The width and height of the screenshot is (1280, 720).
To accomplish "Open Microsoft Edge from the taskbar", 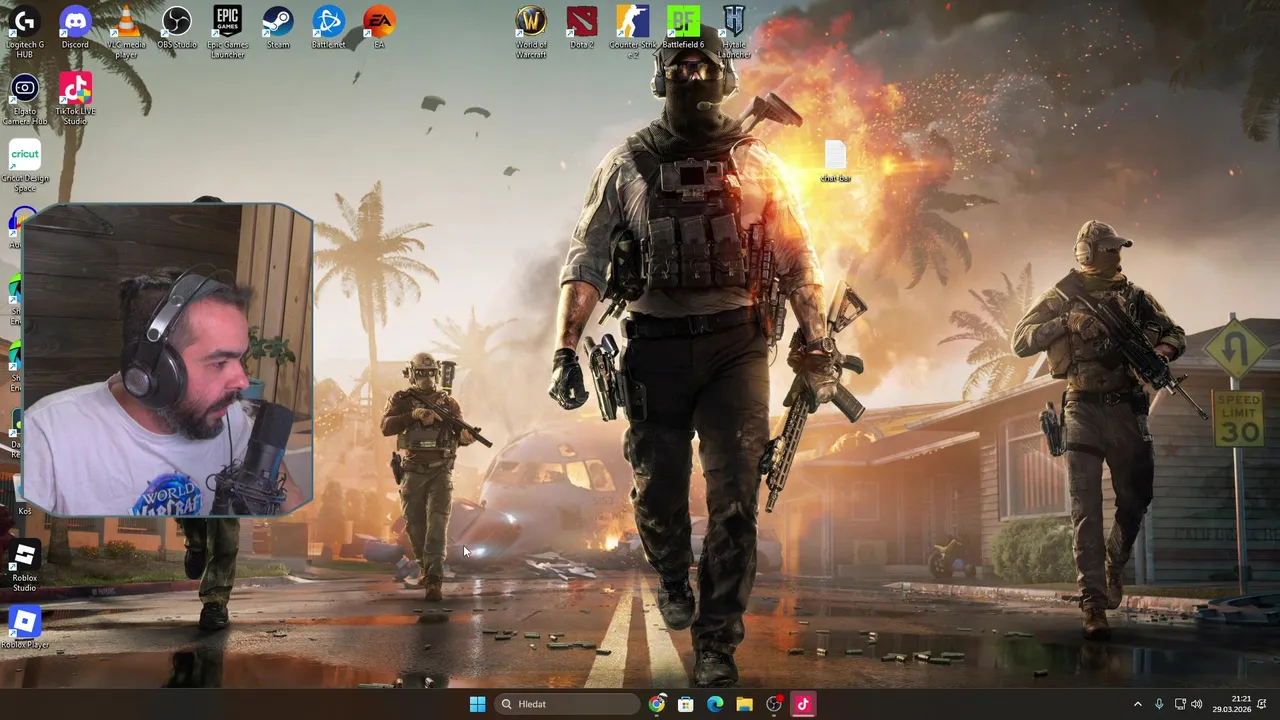I will (715, 704).
